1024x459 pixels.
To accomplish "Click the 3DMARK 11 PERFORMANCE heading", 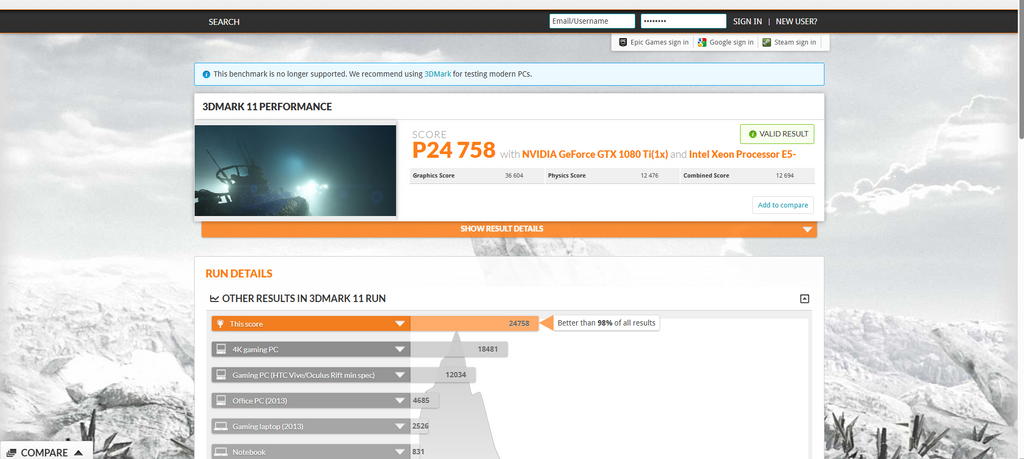I will [x=267, y=106].
